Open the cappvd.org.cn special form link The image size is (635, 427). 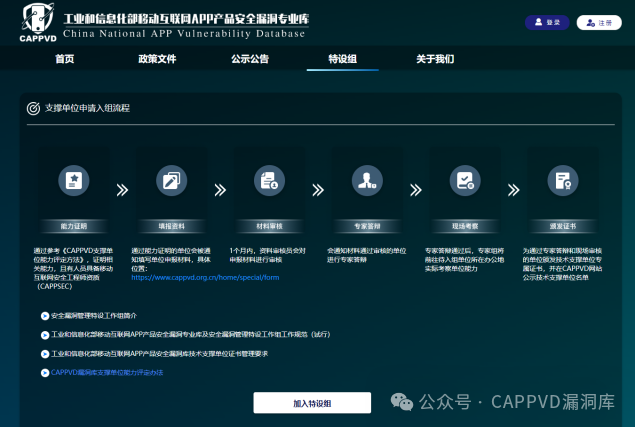(x=205, y=278)
